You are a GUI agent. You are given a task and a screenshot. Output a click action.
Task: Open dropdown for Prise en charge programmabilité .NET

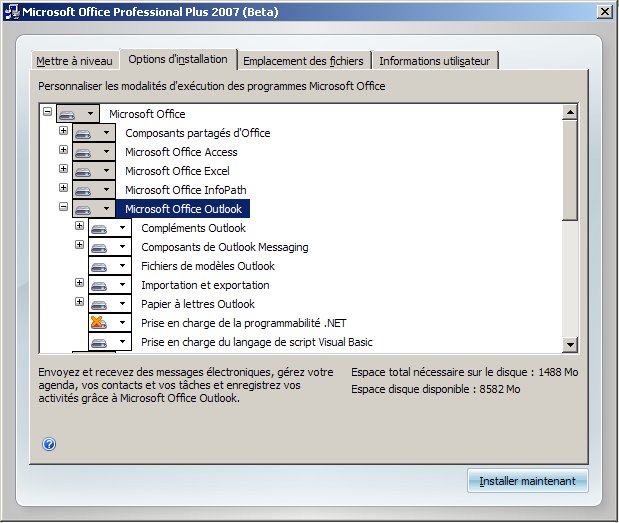point(110,323)
